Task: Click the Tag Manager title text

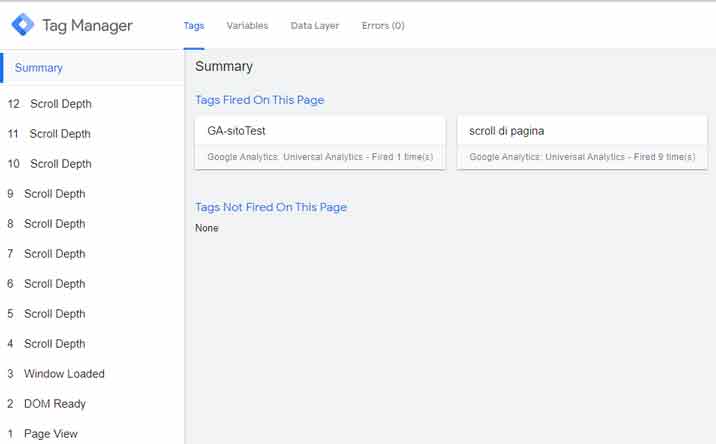Action: 87,26
